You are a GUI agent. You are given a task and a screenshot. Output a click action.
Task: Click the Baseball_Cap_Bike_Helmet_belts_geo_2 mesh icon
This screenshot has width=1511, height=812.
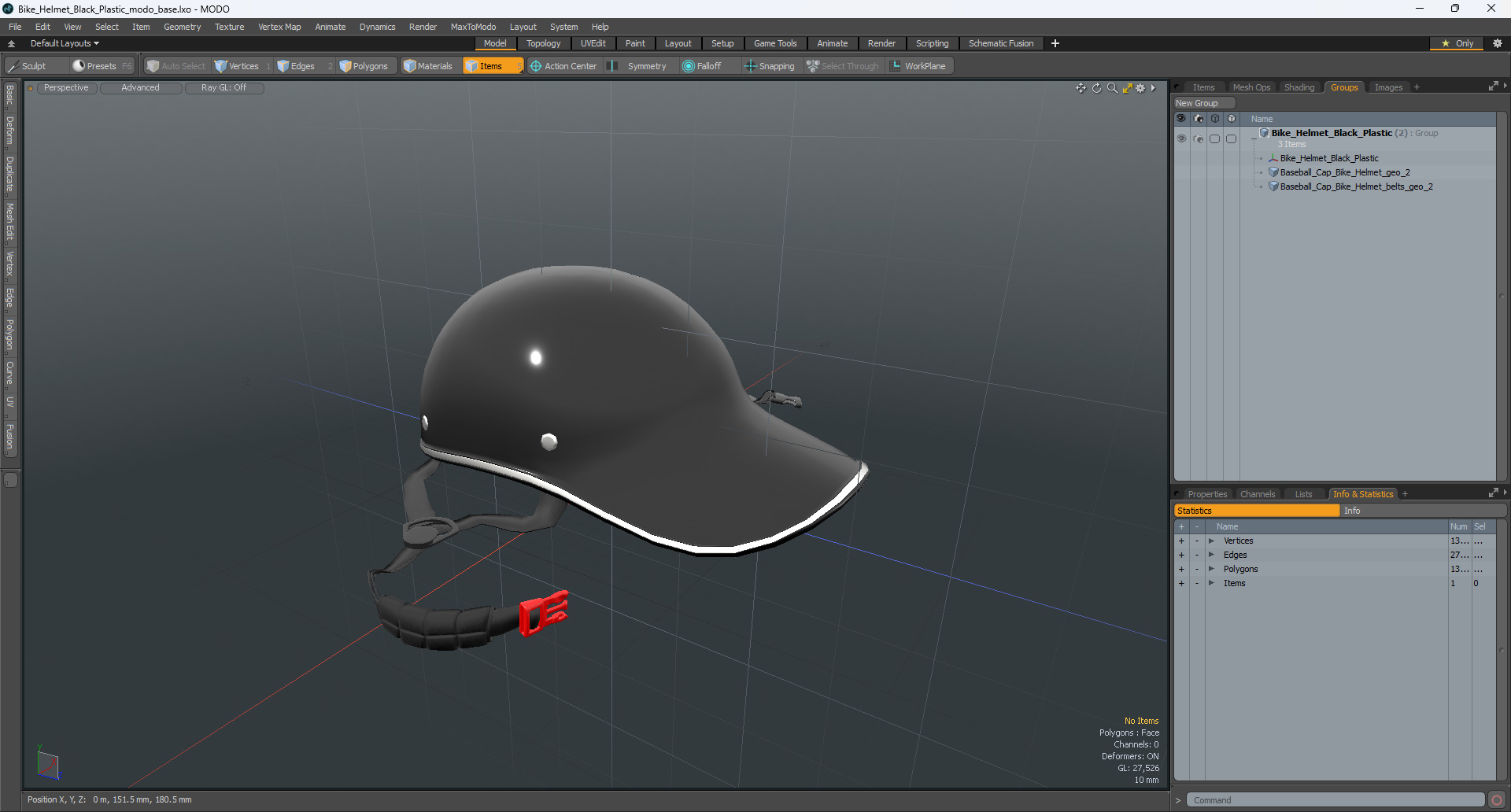(1273, 186)
